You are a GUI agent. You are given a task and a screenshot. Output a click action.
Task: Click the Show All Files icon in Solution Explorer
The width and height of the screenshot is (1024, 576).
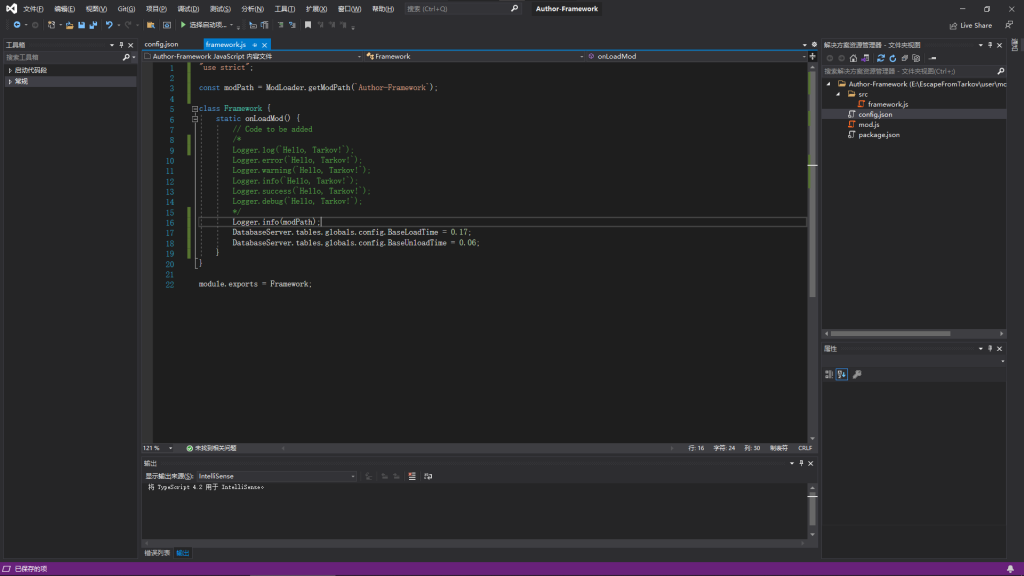tap(916, 58)
